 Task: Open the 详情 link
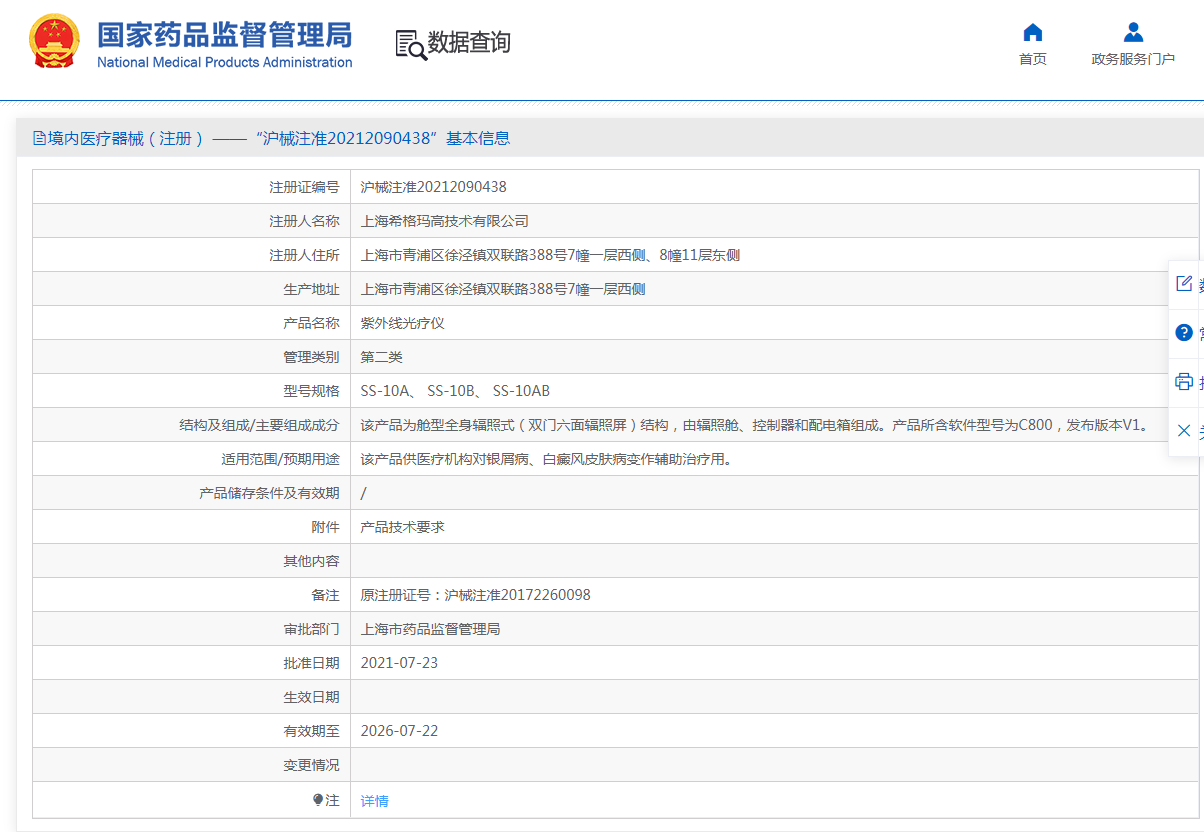pyautogui.click(x=375, y=801)
